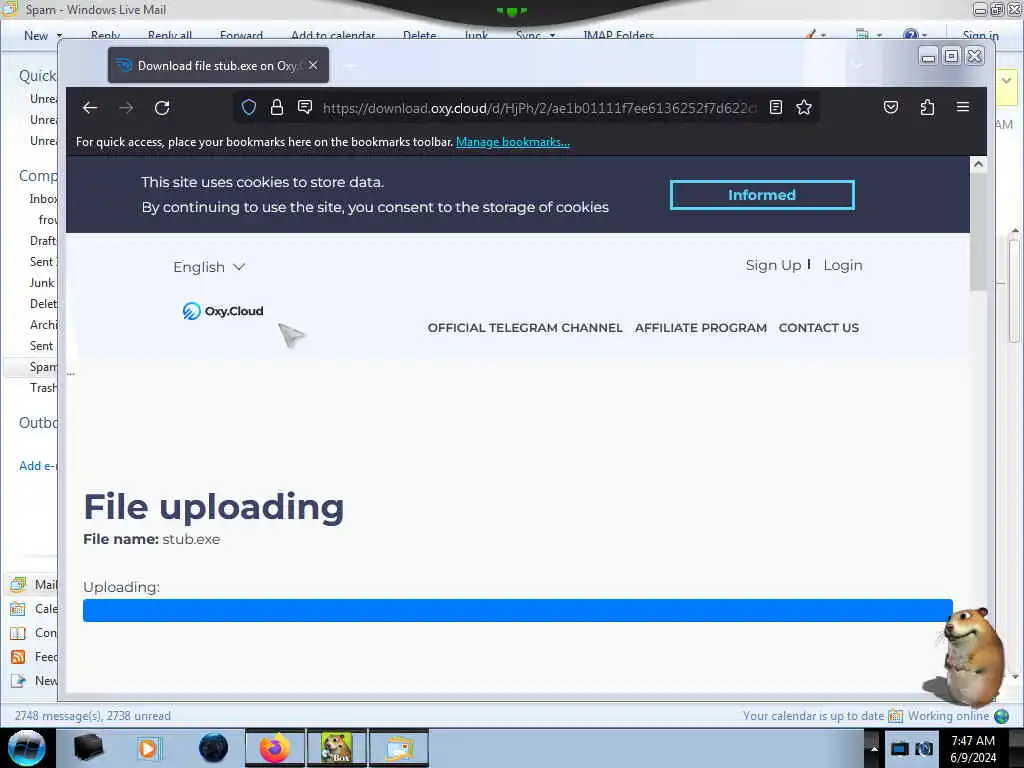1024x768 pixels.
Task: Click Working online status in Live Mail
Action: tap(948, 716)
